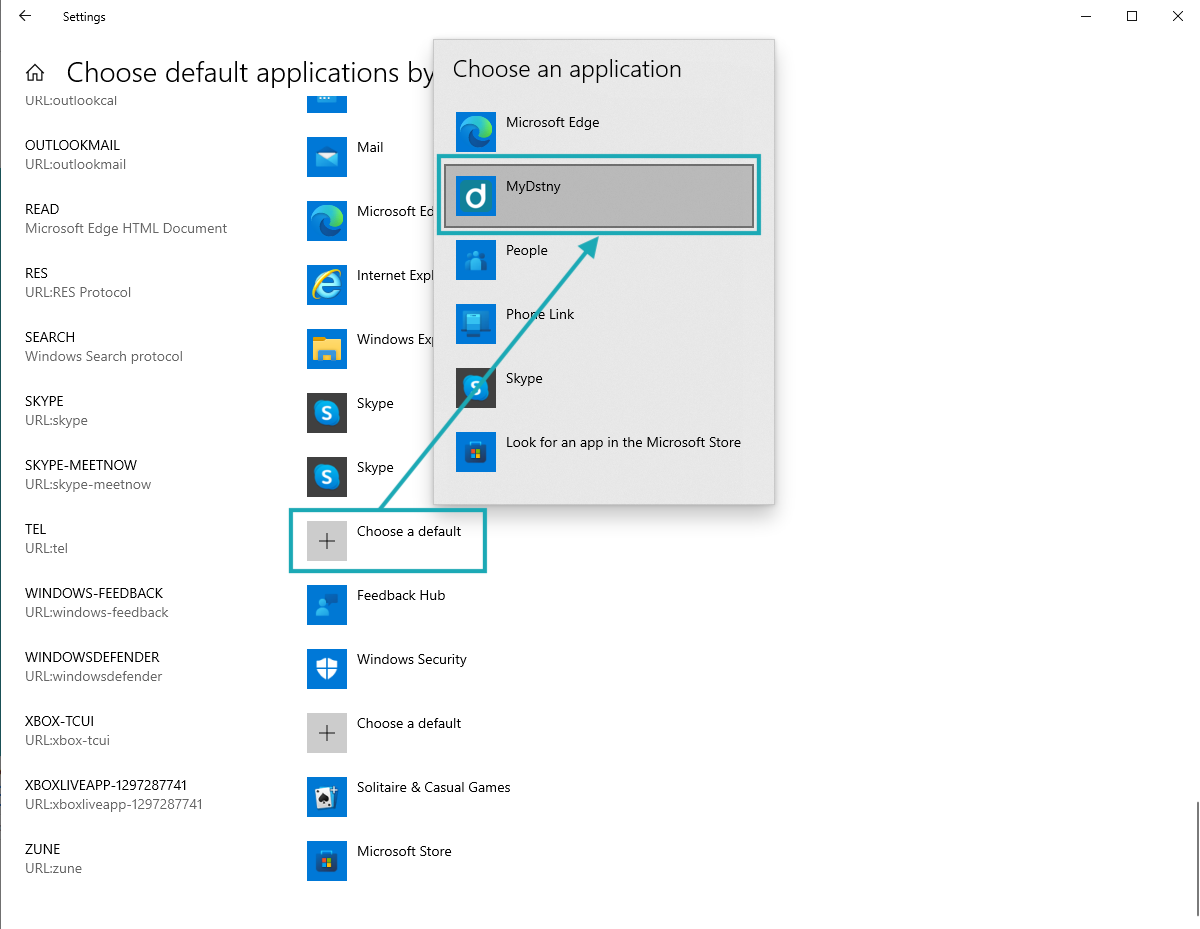Click the XBOXLIVEAPP-1297287741 protocol label
Screen dimensions: 1200x929
(x=106, y=785)
